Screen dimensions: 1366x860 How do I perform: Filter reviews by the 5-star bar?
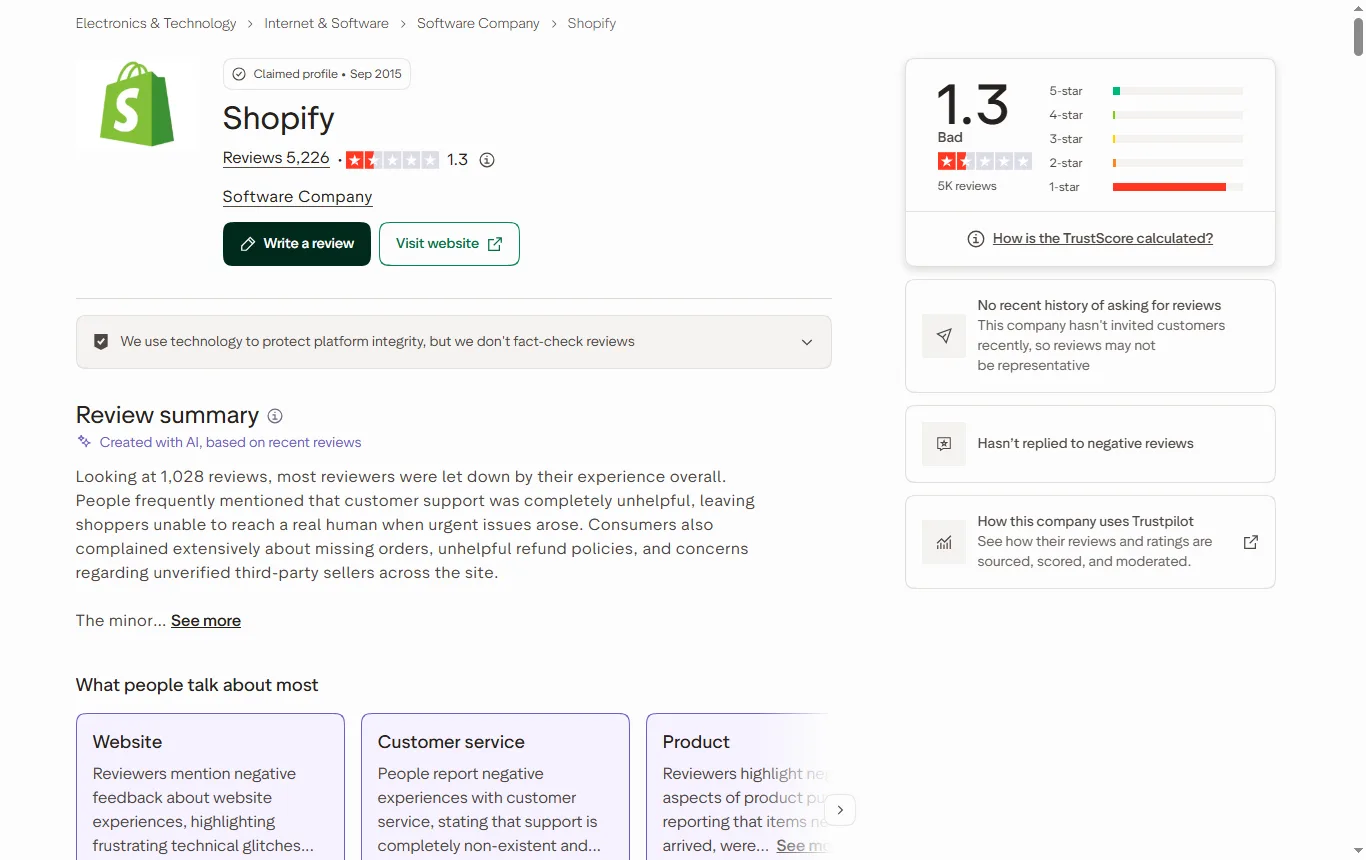click(x=1146, y=91)
